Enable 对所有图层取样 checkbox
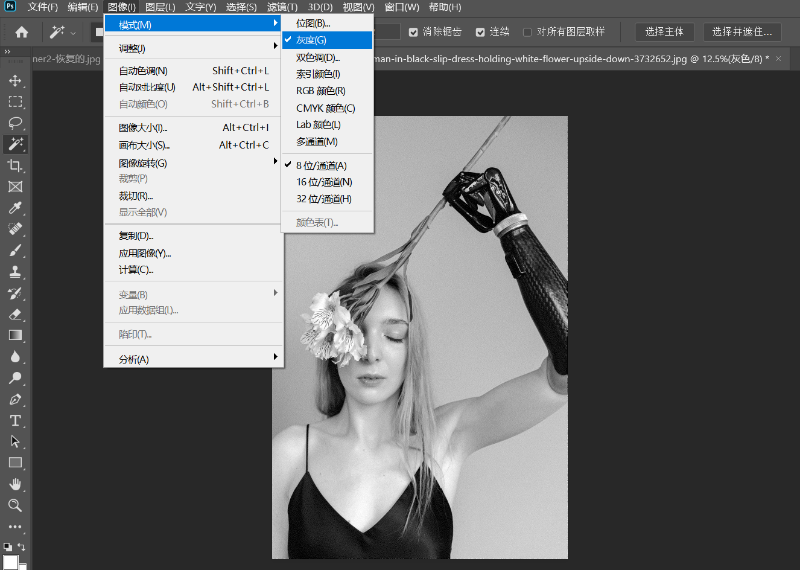The image size is (800, 570). coord(528,32)
